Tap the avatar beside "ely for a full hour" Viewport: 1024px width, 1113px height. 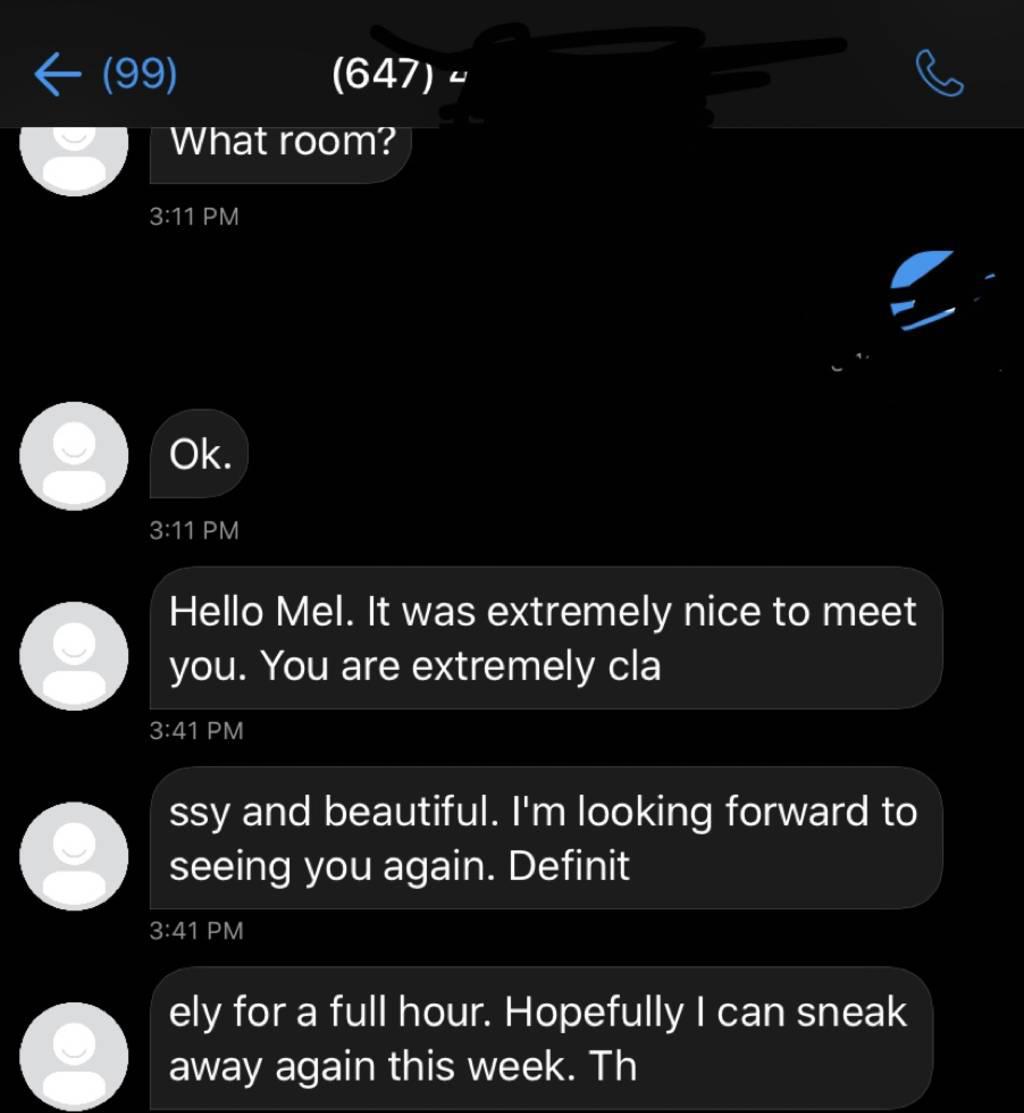[75, 1055]
